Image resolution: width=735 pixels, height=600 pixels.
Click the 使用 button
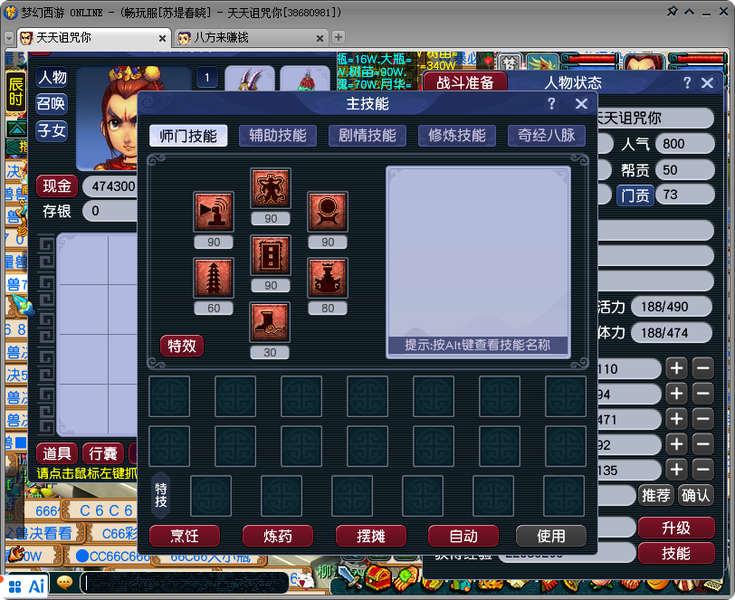551,536
